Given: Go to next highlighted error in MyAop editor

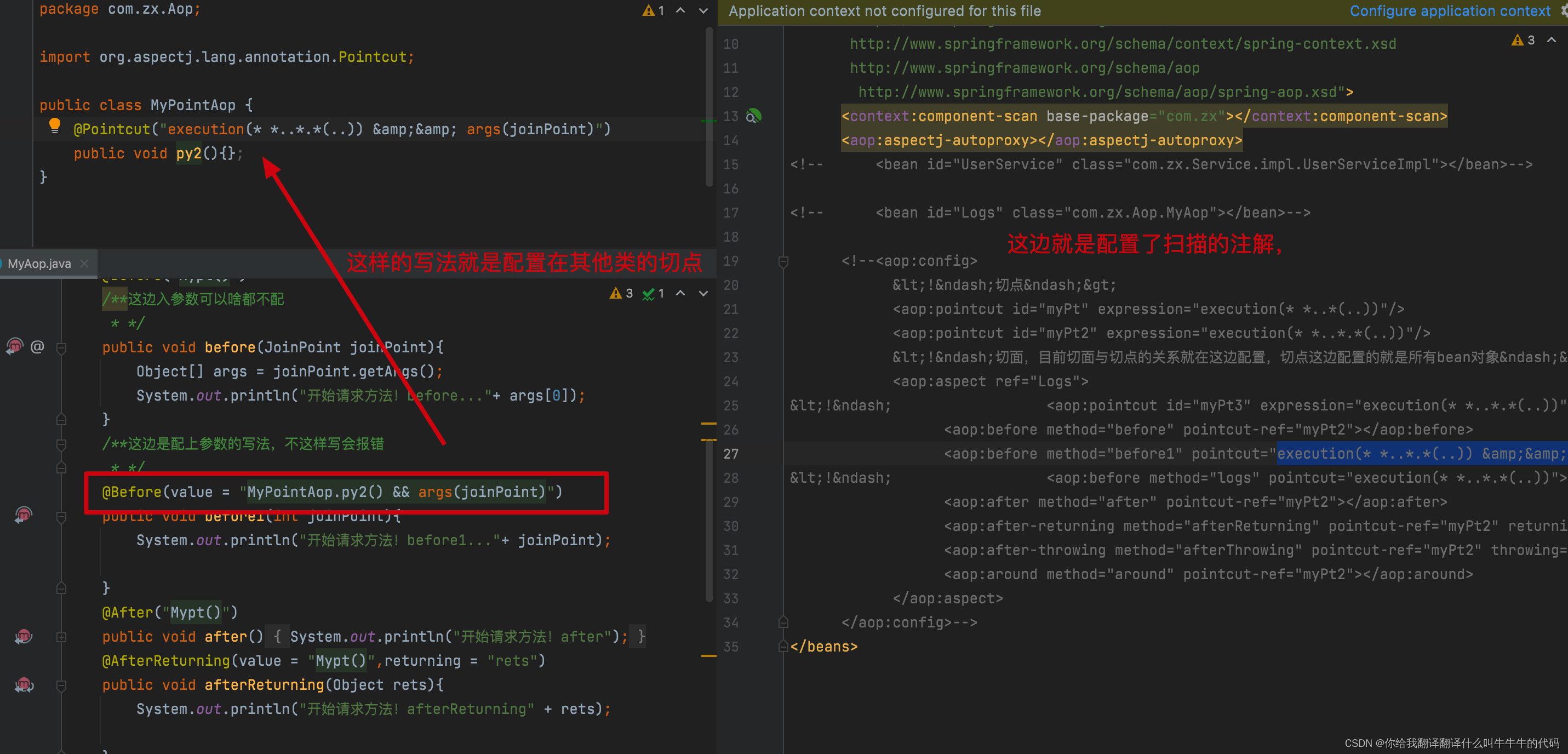Looking at the screenshot, I should [x=703, y=294].
